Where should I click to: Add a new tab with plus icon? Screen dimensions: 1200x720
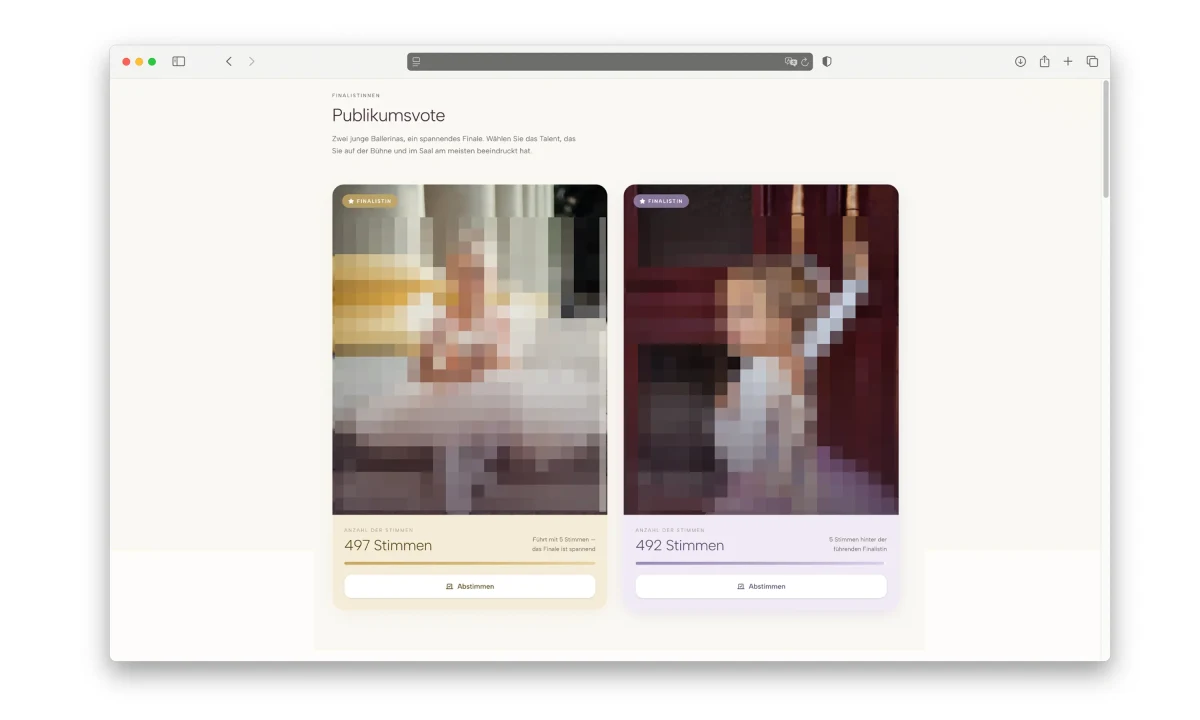[x=1068, y=61]
